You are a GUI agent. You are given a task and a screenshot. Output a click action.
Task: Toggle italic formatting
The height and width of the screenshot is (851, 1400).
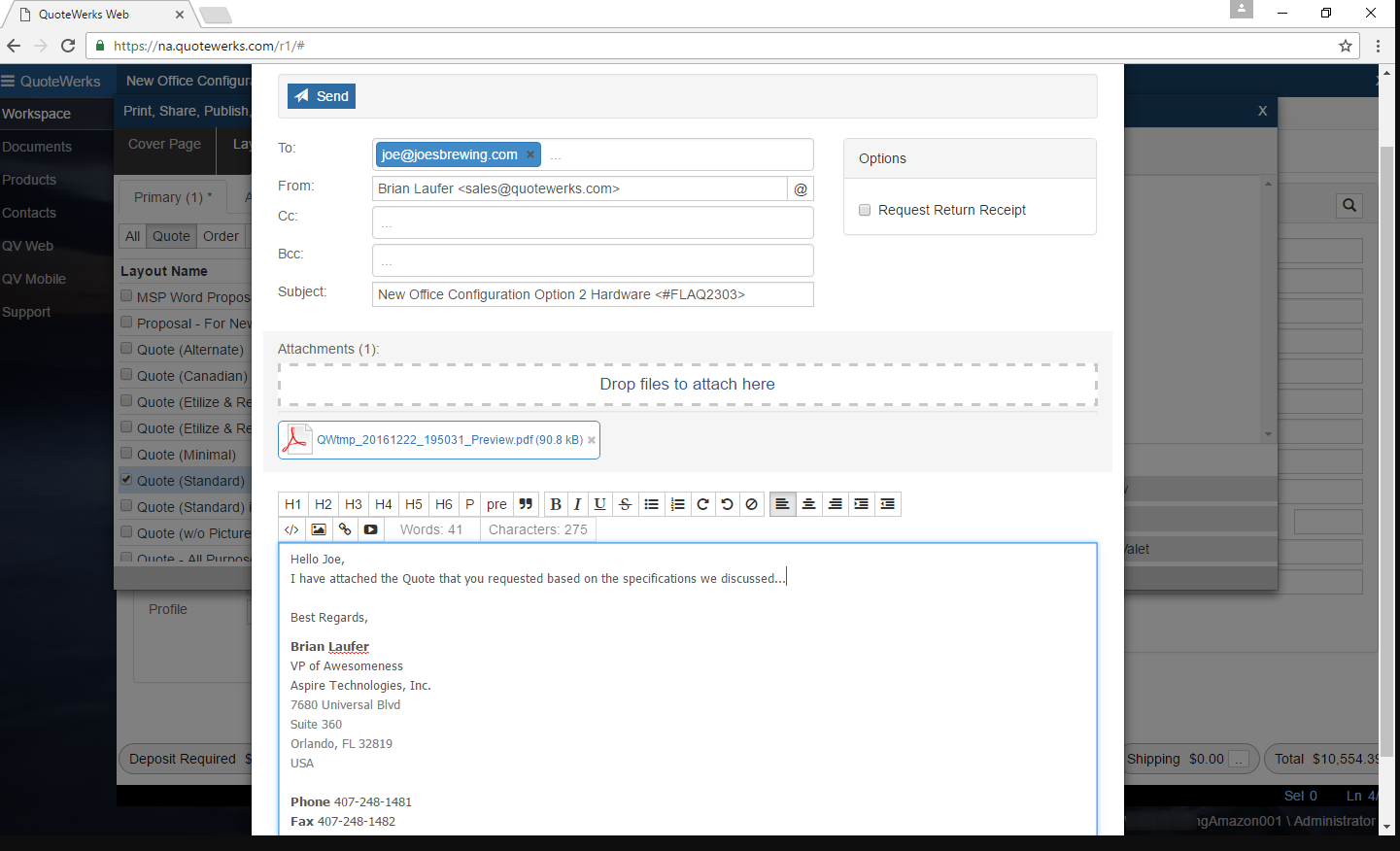click(577, 504)
